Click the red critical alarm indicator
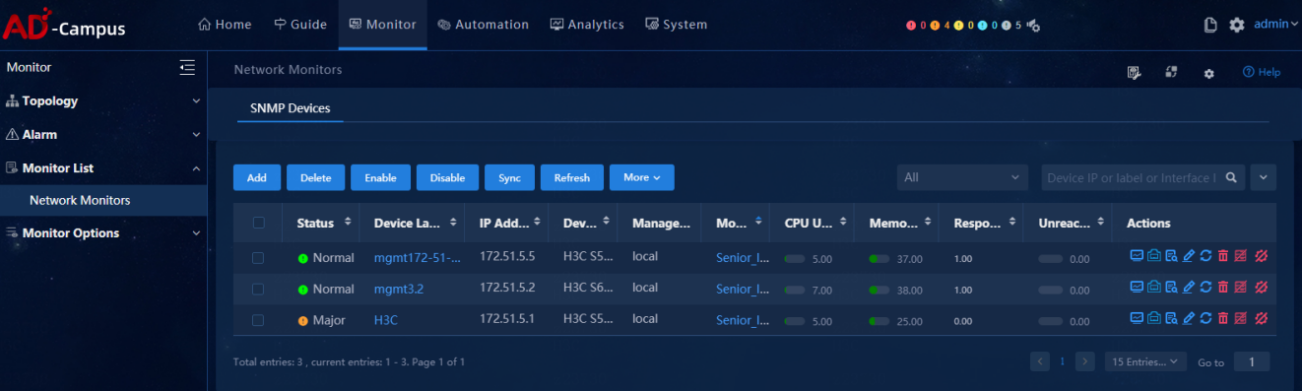 tap(911, 25)
